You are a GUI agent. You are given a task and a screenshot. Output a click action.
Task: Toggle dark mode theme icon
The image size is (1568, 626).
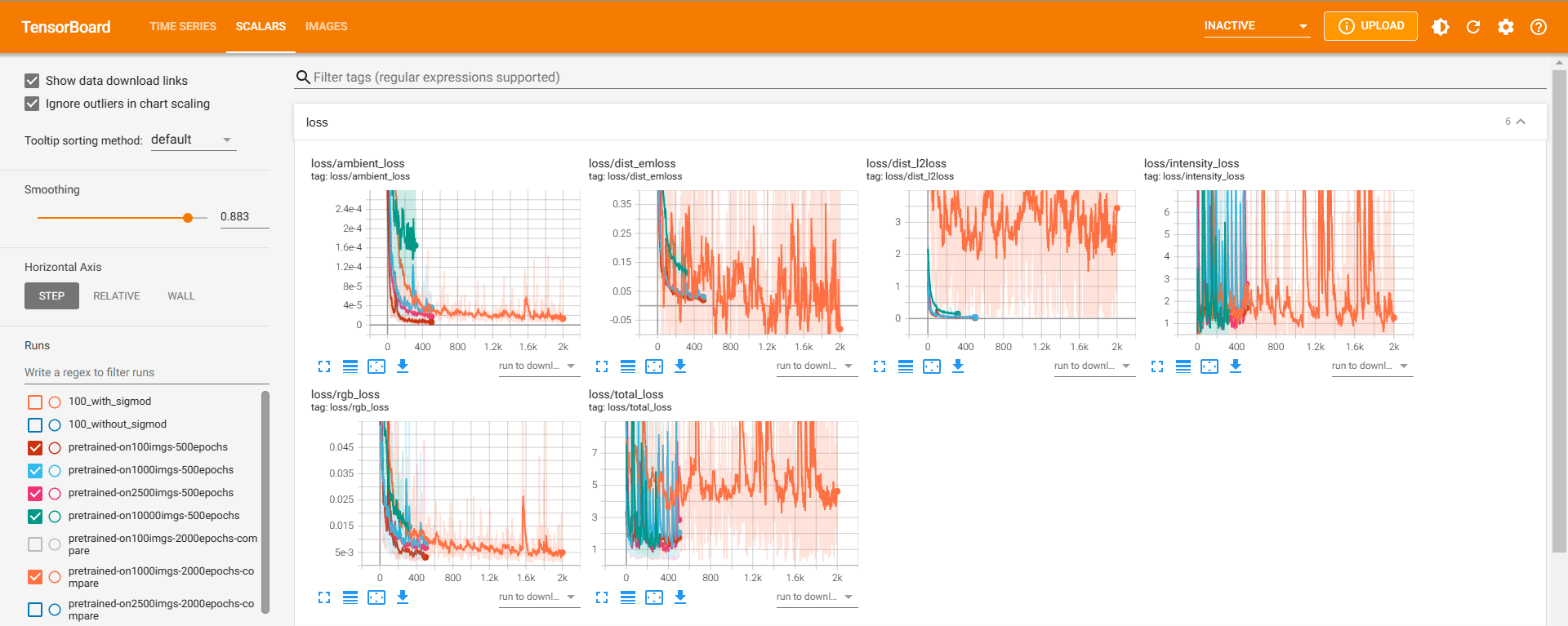pyautogui.click(x=1441, y=27)
